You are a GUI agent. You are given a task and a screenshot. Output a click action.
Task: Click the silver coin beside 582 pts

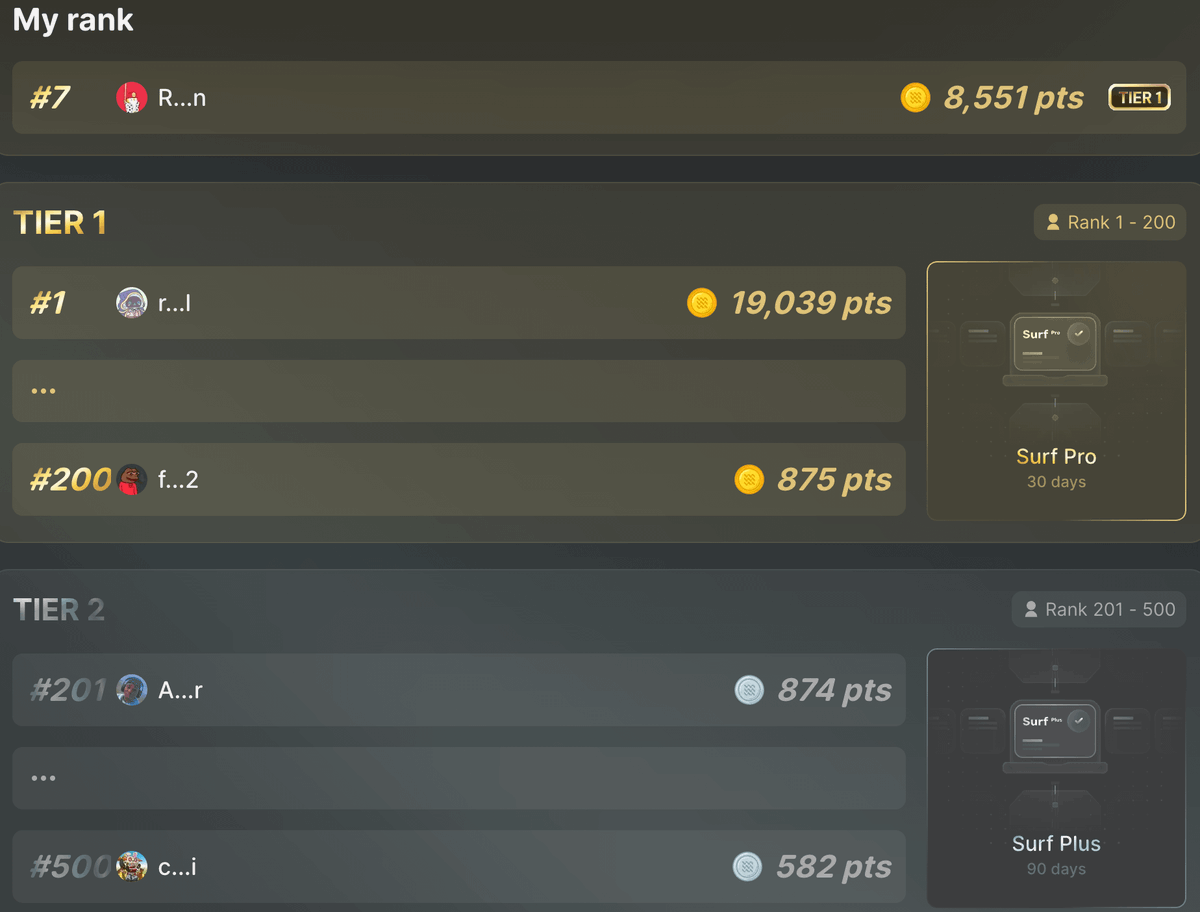click(747, 867)
